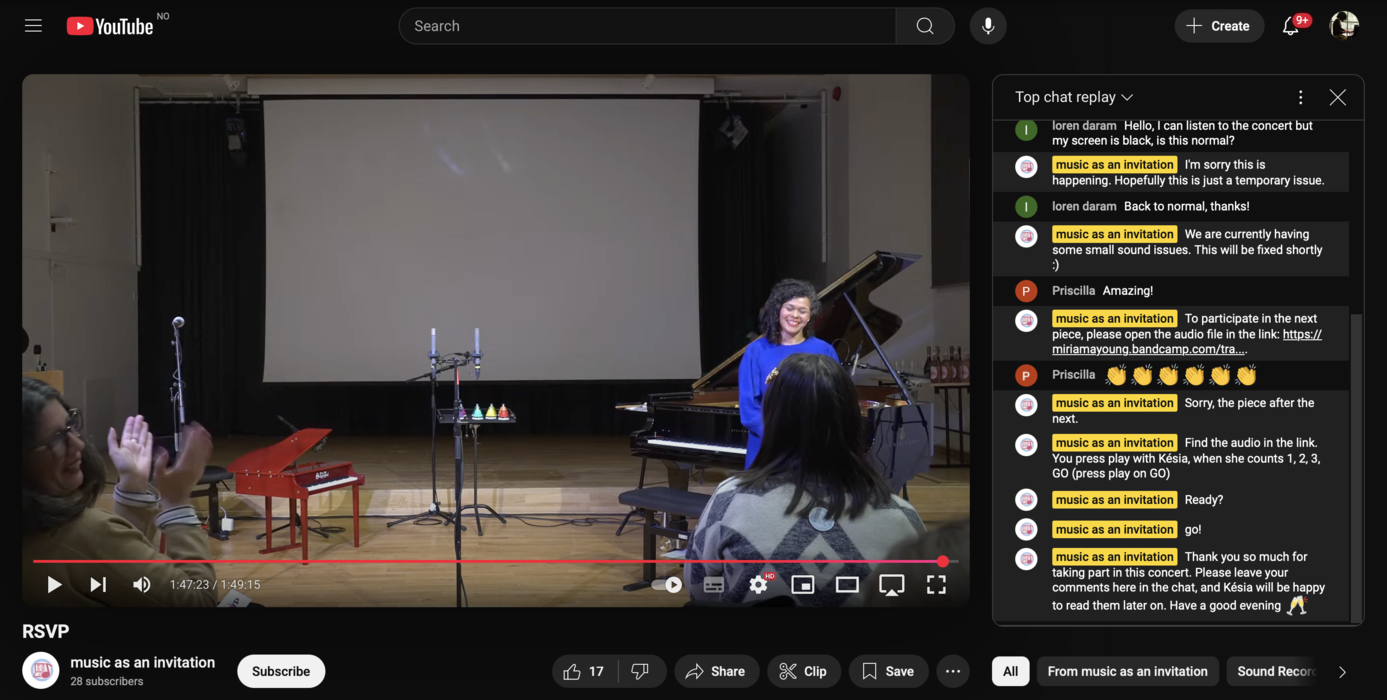Screen dimensions: 1387x700
Task: Open chat three-dot options menu
Action: coord(1300,97)
